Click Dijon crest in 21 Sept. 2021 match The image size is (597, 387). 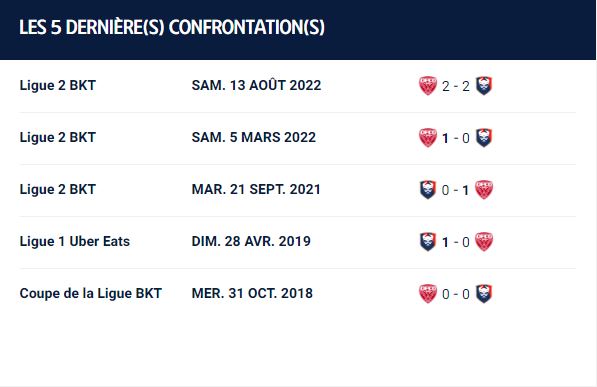tap(484, 190)
